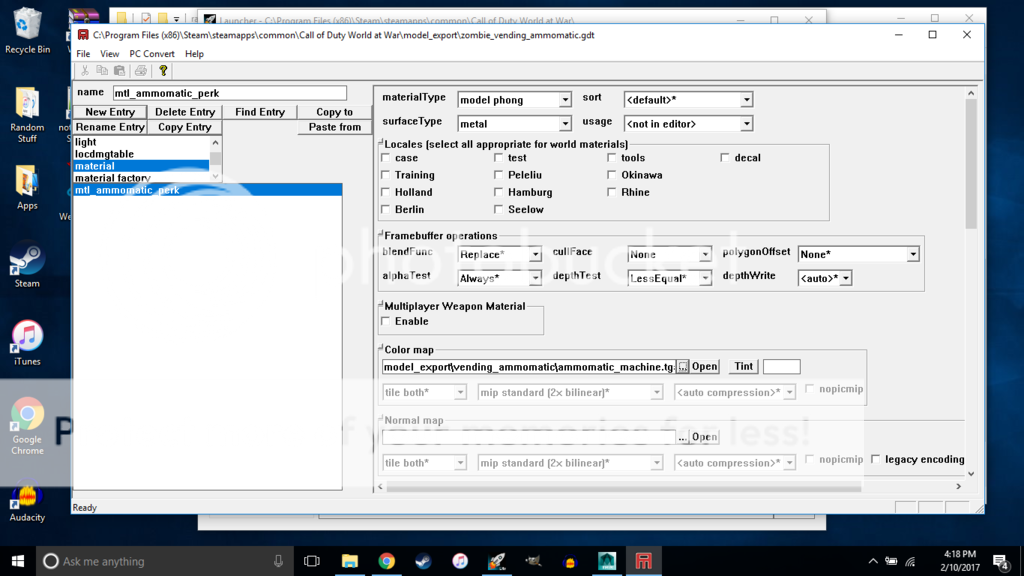
Task: Check the case locale checkbox
Action: 386,158
